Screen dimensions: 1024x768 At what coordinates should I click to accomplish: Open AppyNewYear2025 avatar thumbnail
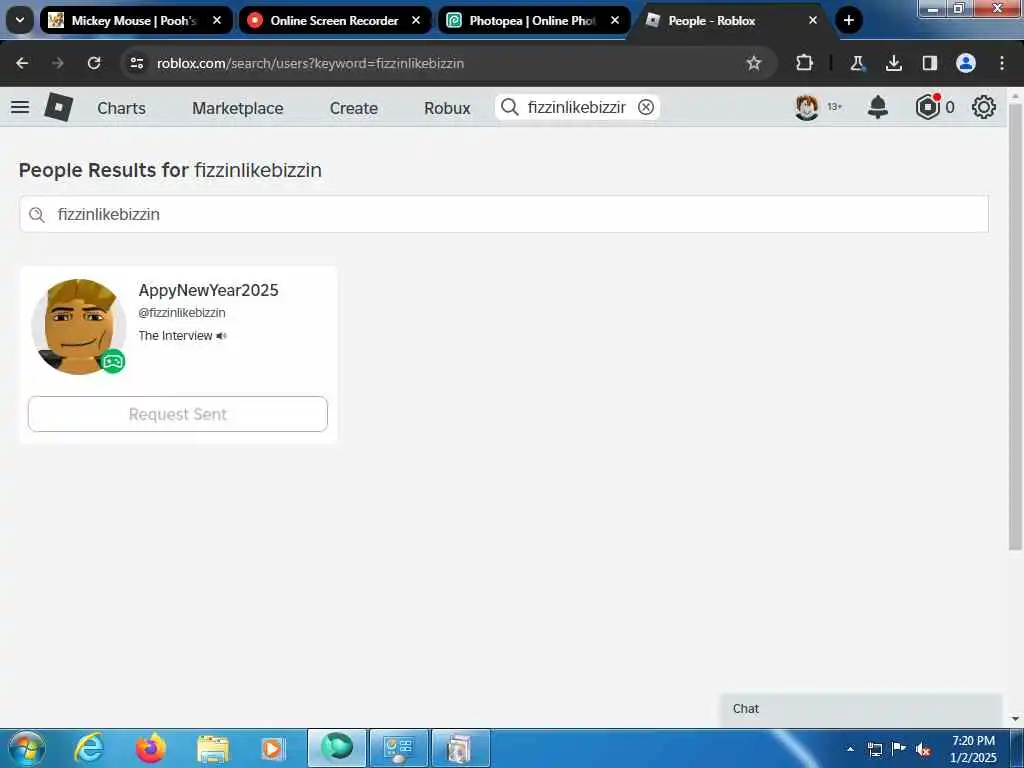(78, 327)
